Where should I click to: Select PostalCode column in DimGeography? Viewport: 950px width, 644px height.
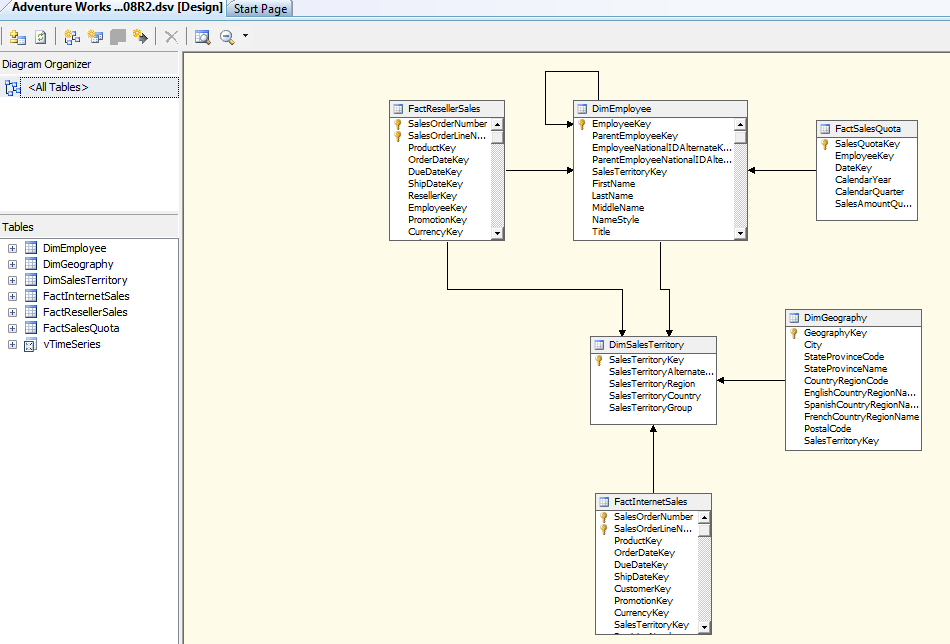coord(827,429)
